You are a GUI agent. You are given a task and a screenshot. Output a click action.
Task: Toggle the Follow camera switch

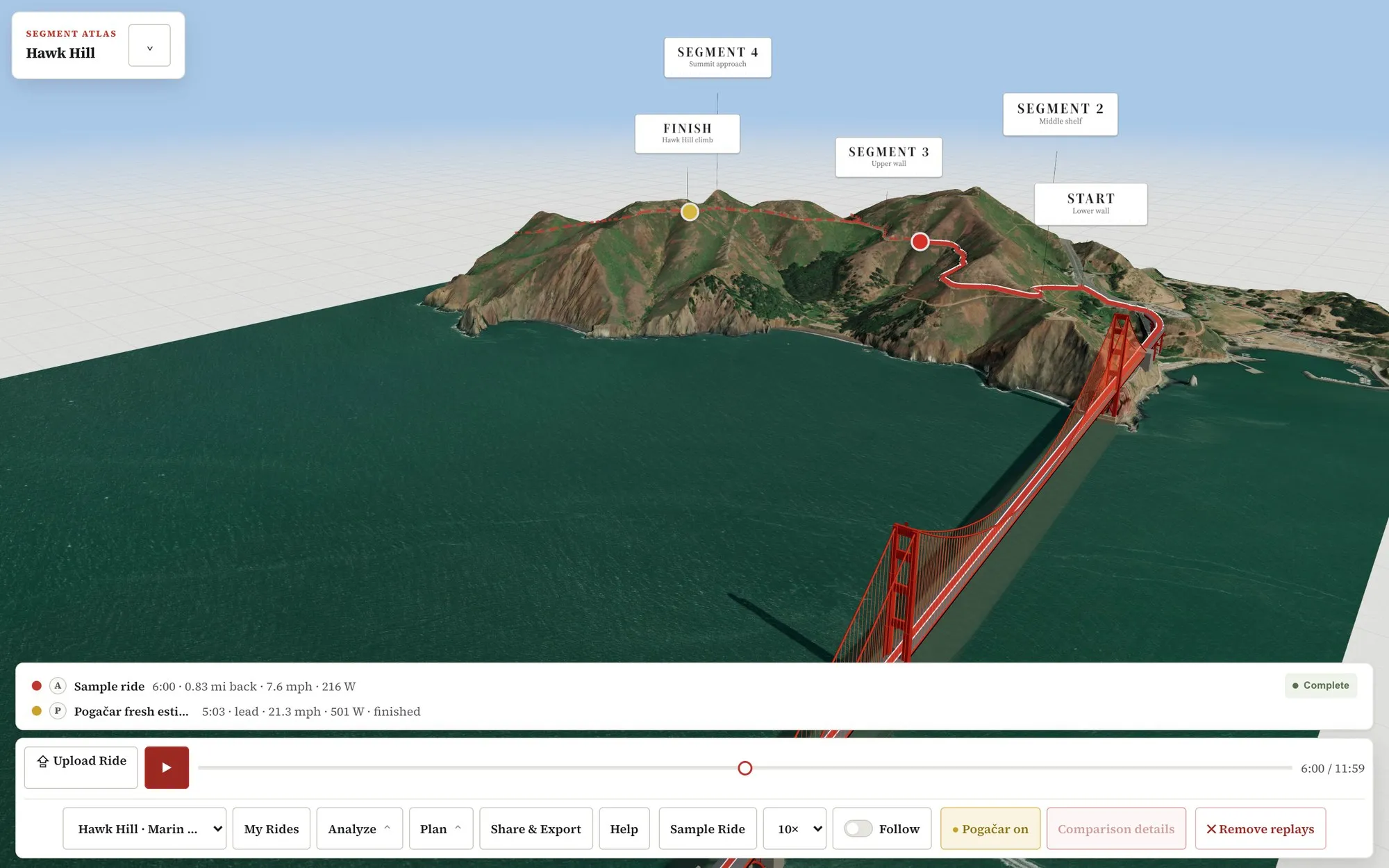click(x=858, y=828)
